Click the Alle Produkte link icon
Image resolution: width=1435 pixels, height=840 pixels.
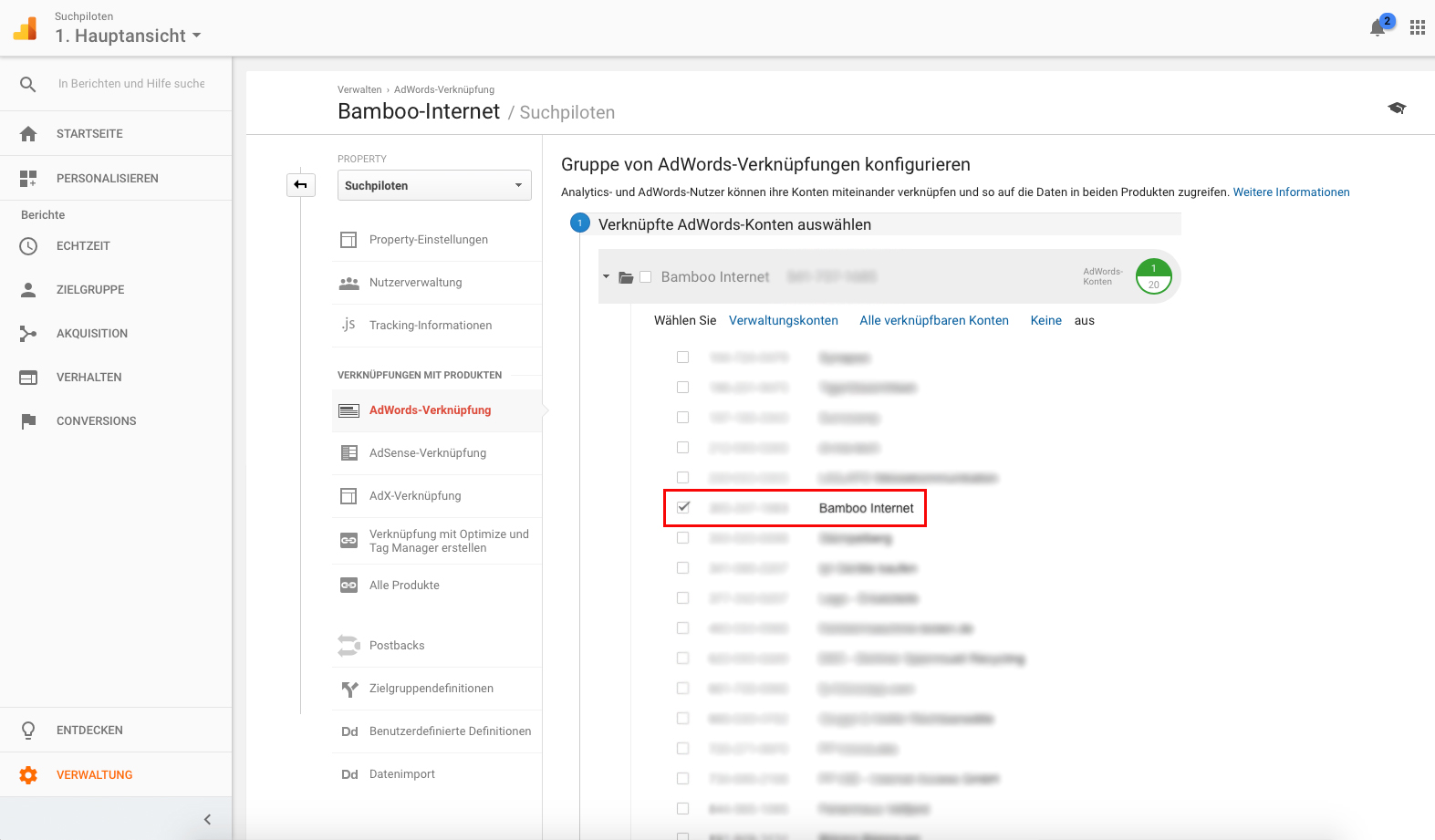pyautogui.click(x=348, y=586)
